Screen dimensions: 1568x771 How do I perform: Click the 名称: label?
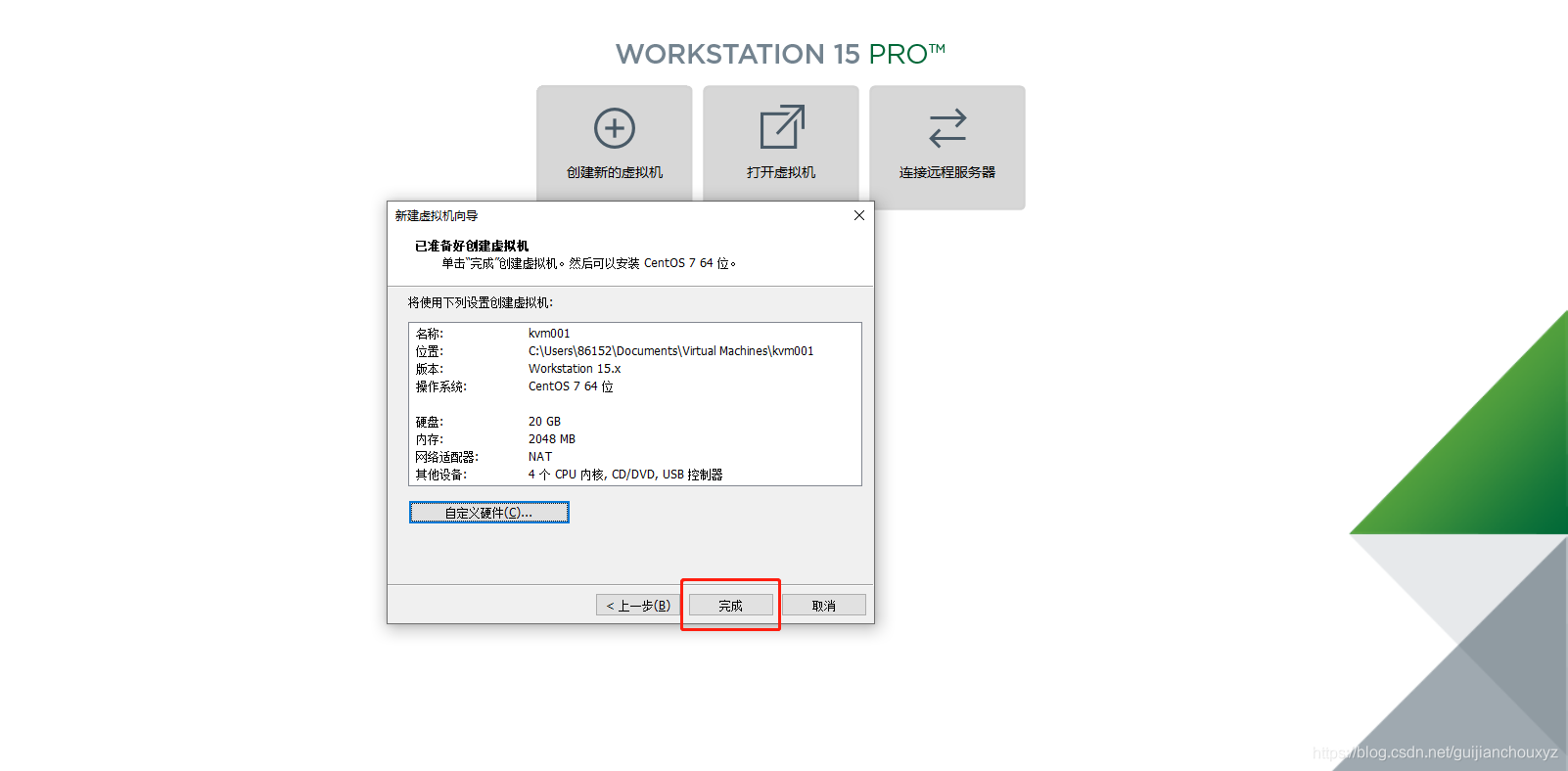(x=430, y=334)
